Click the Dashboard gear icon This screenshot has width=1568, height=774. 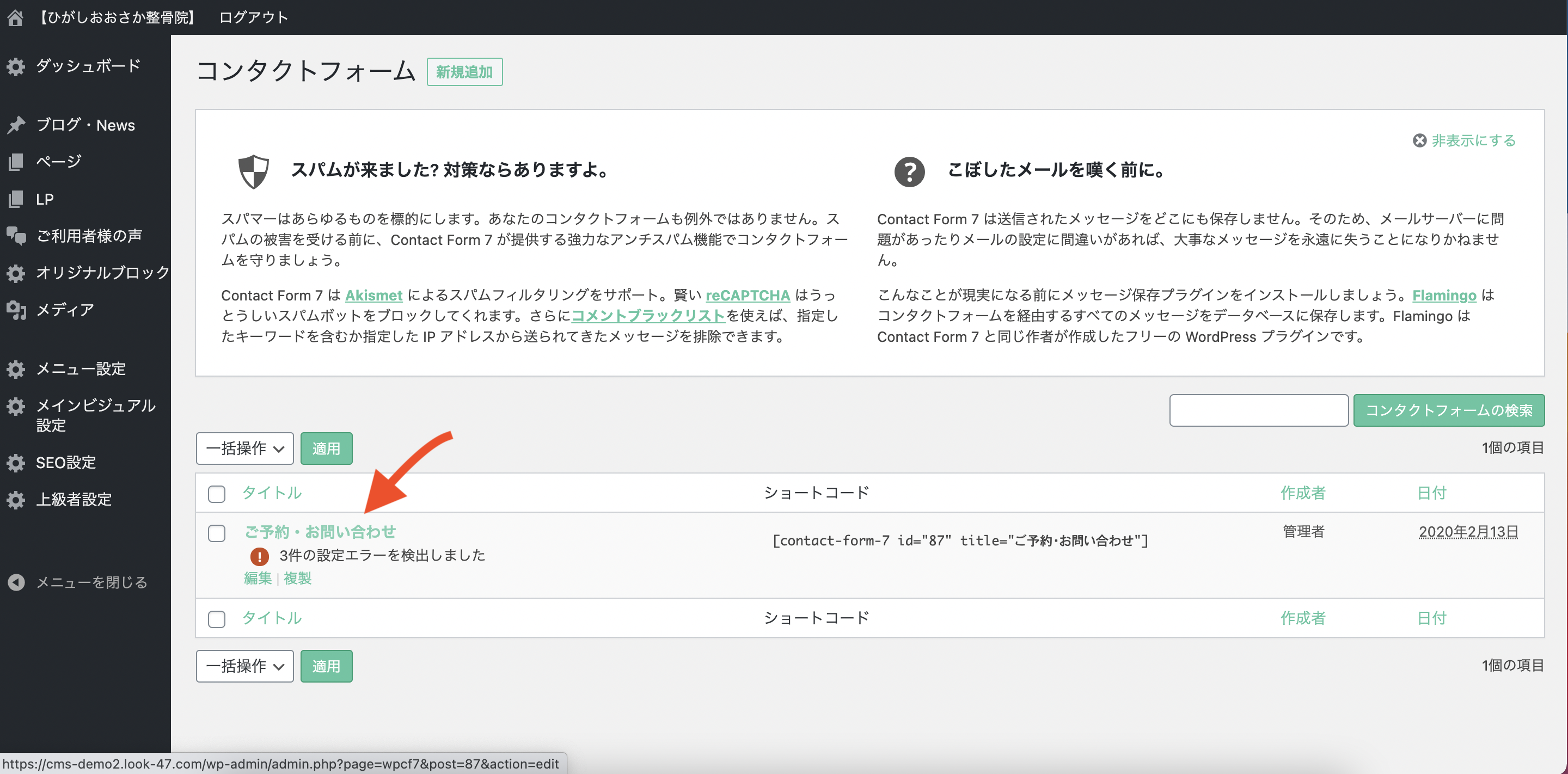pos(16,66)
